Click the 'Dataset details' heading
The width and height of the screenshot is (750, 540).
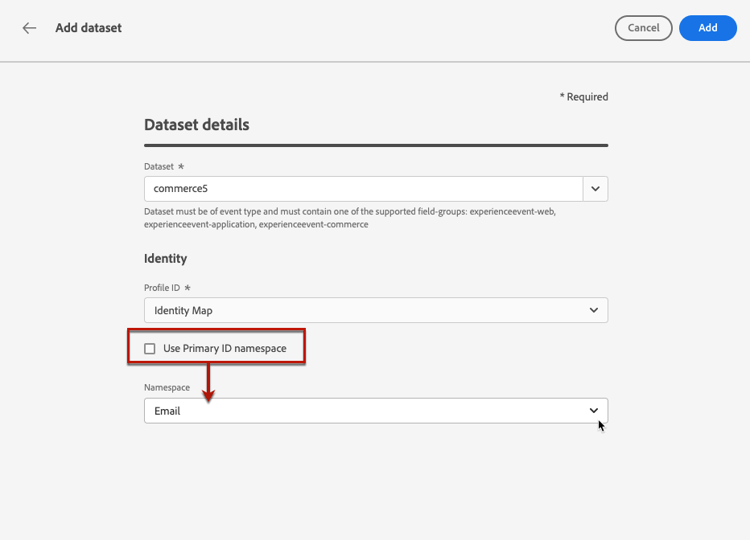[x=196, y=125]
